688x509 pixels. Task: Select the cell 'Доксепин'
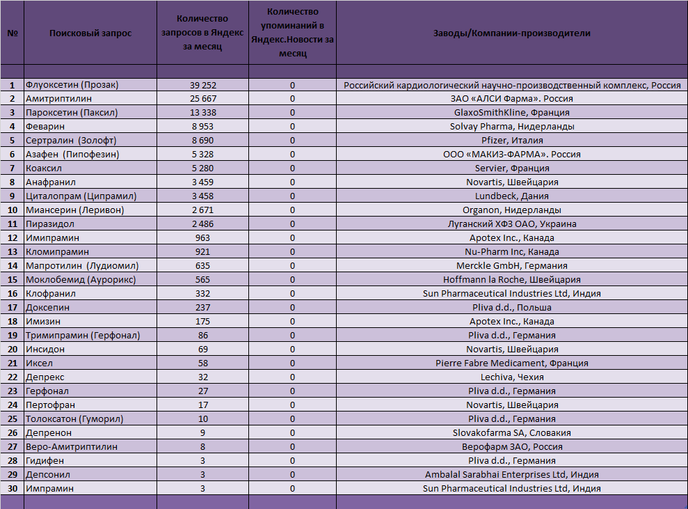pos(90,308)
